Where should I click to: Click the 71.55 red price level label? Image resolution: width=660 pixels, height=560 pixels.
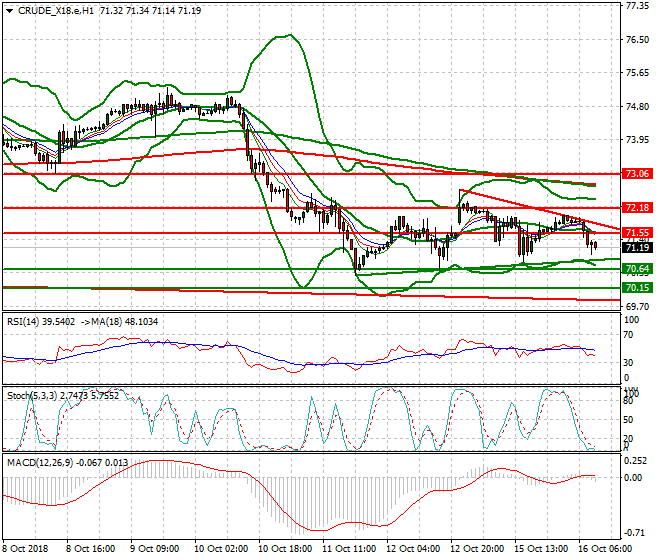[x=638, y=232]
